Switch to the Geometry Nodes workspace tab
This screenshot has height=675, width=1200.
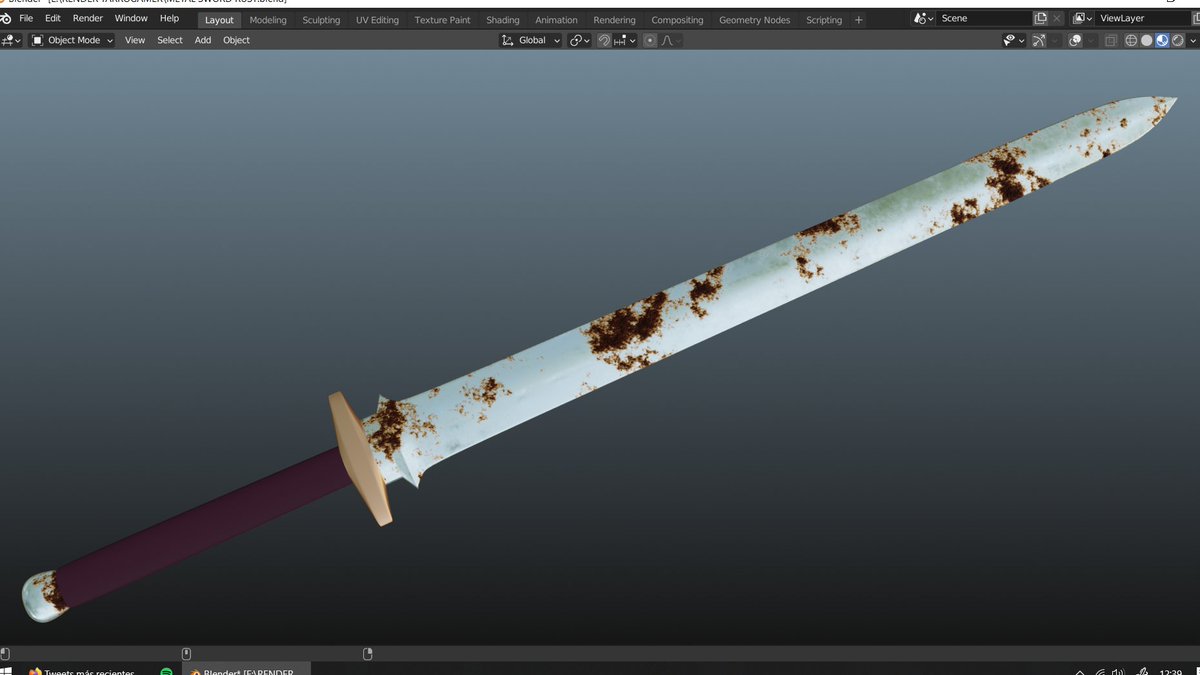754,20
